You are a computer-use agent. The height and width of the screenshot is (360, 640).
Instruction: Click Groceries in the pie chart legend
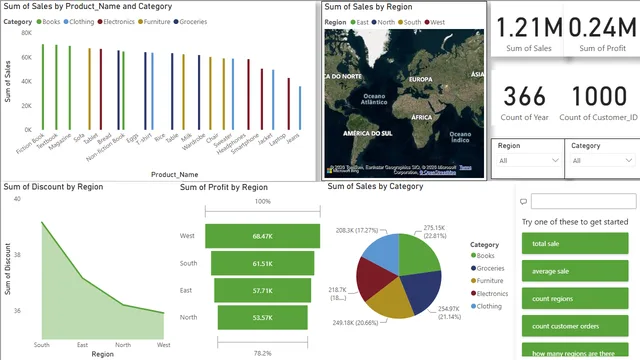pyautogui.click(x=487, y=268)
